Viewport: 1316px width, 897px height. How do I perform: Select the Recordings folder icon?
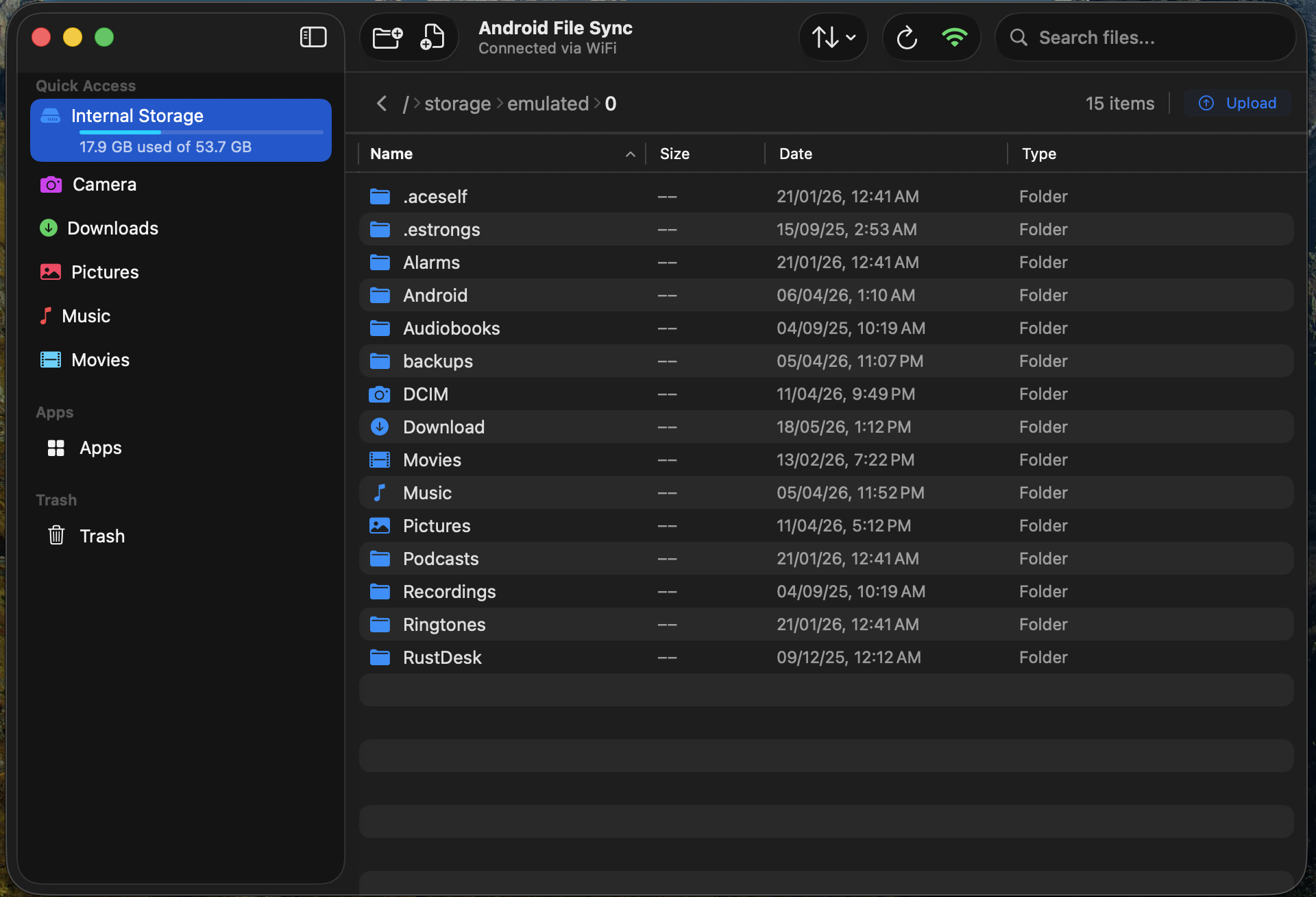pyautogui.click(x=380, y=592)
